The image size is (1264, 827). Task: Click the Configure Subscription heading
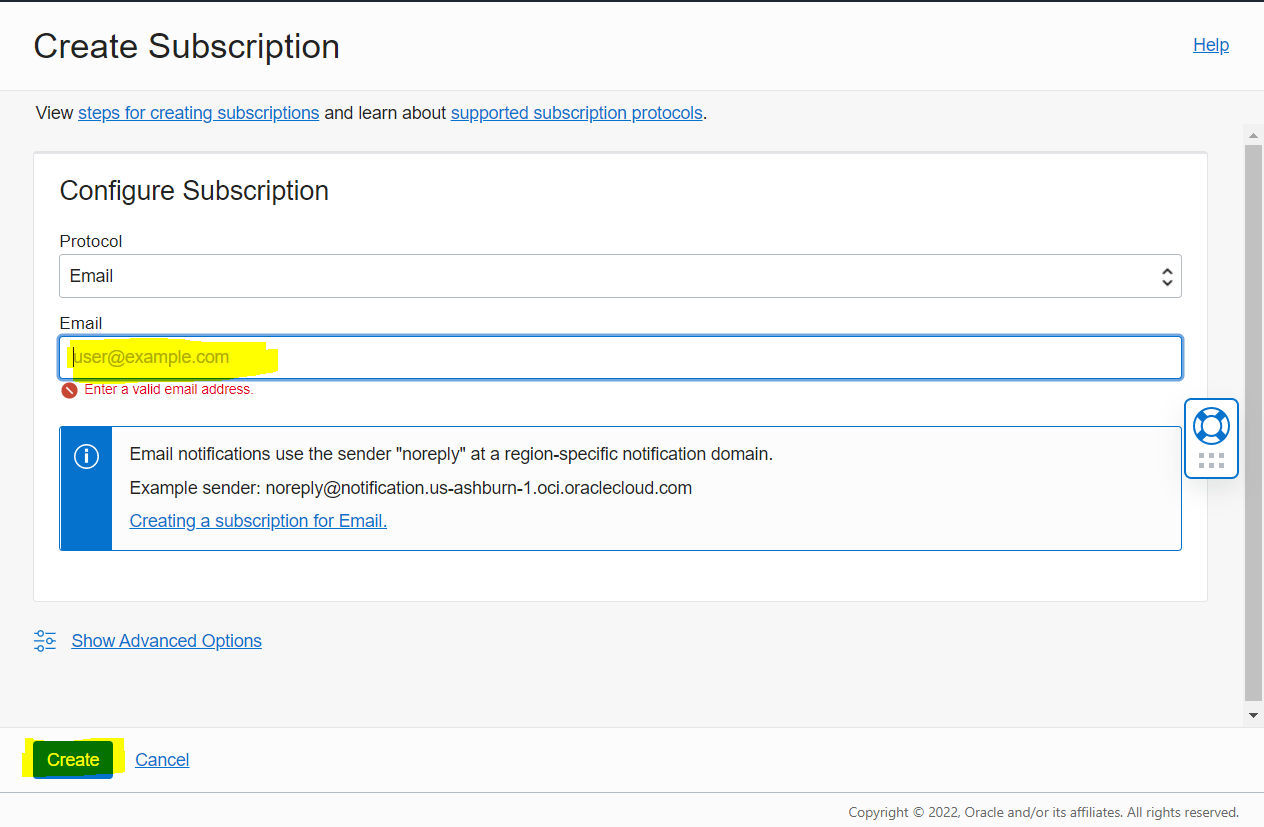pyautogui.click(x=194, y=191)
